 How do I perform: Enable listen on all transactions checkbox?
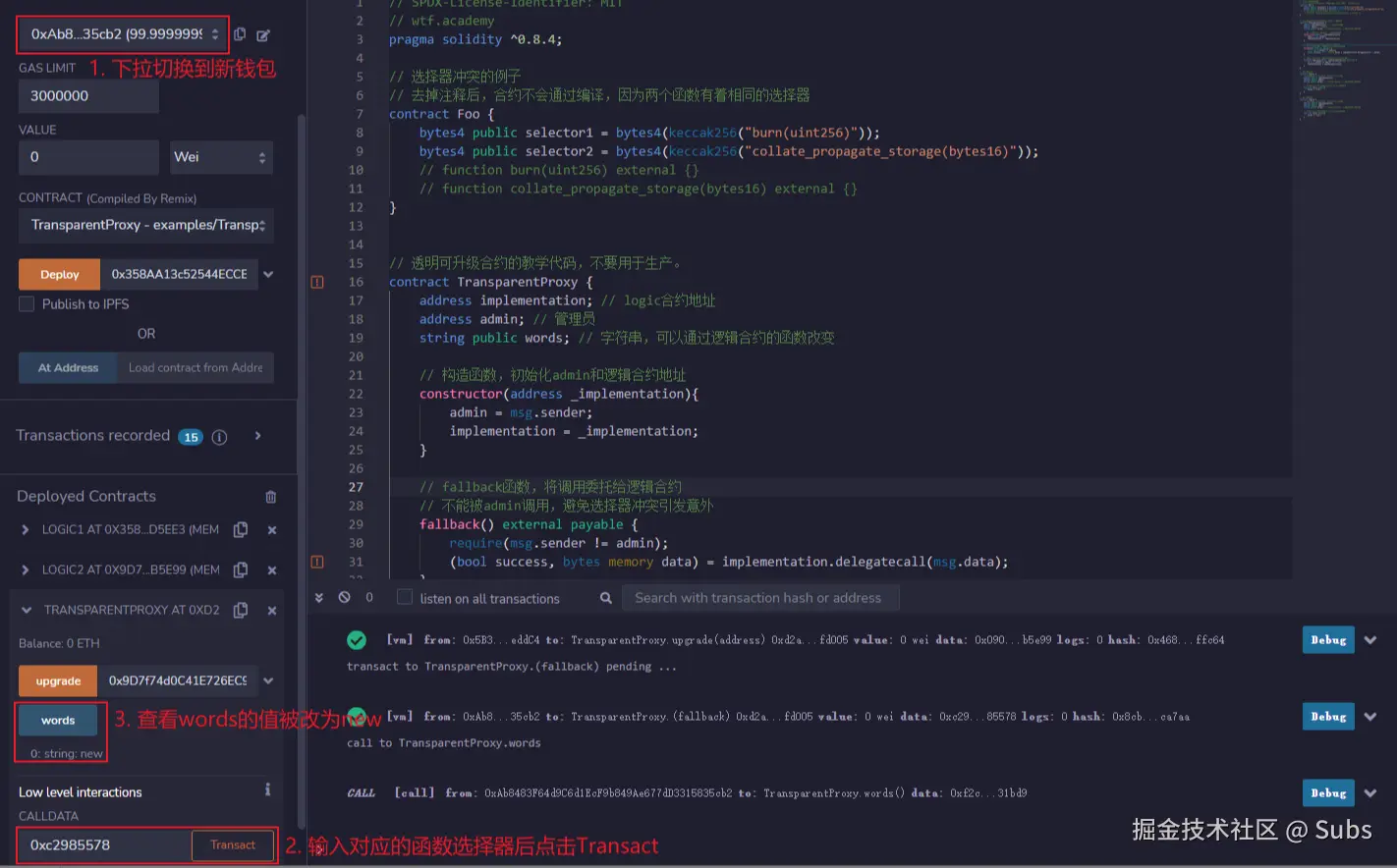coord(405,598)
